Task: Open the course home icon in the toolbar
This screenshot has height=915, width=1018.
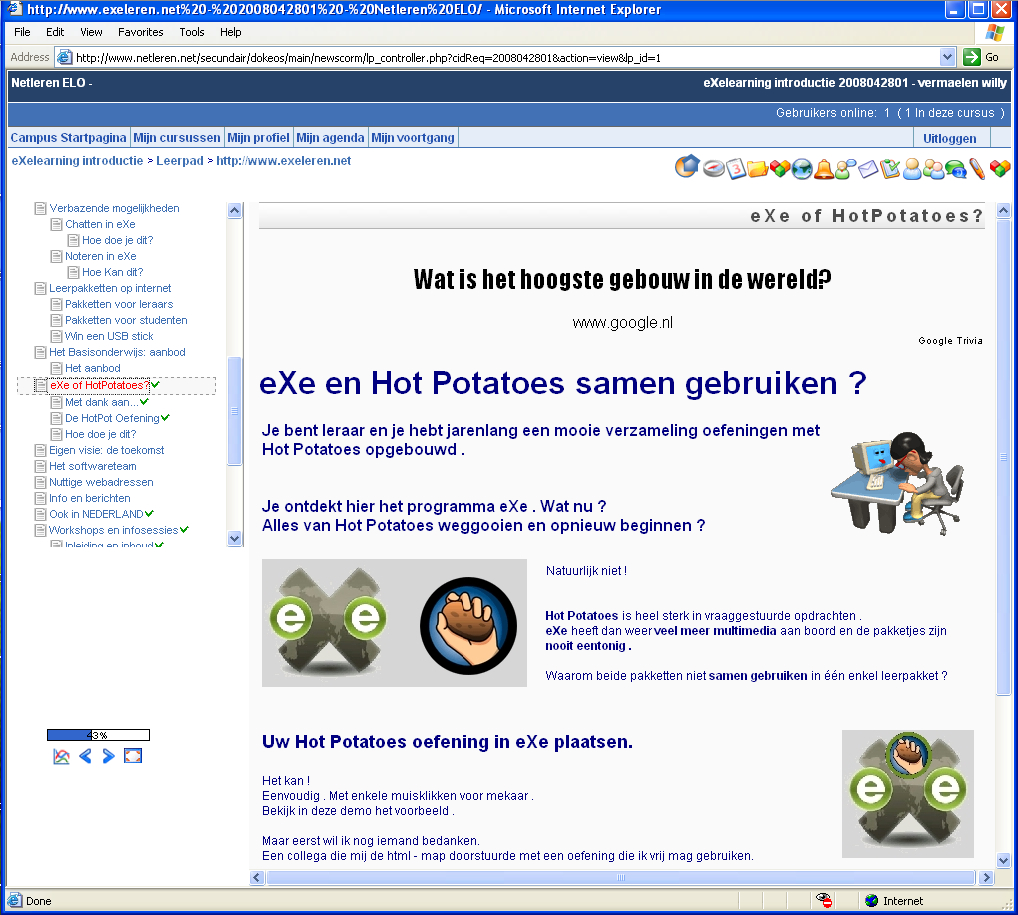Action: (x=687, y=167)
